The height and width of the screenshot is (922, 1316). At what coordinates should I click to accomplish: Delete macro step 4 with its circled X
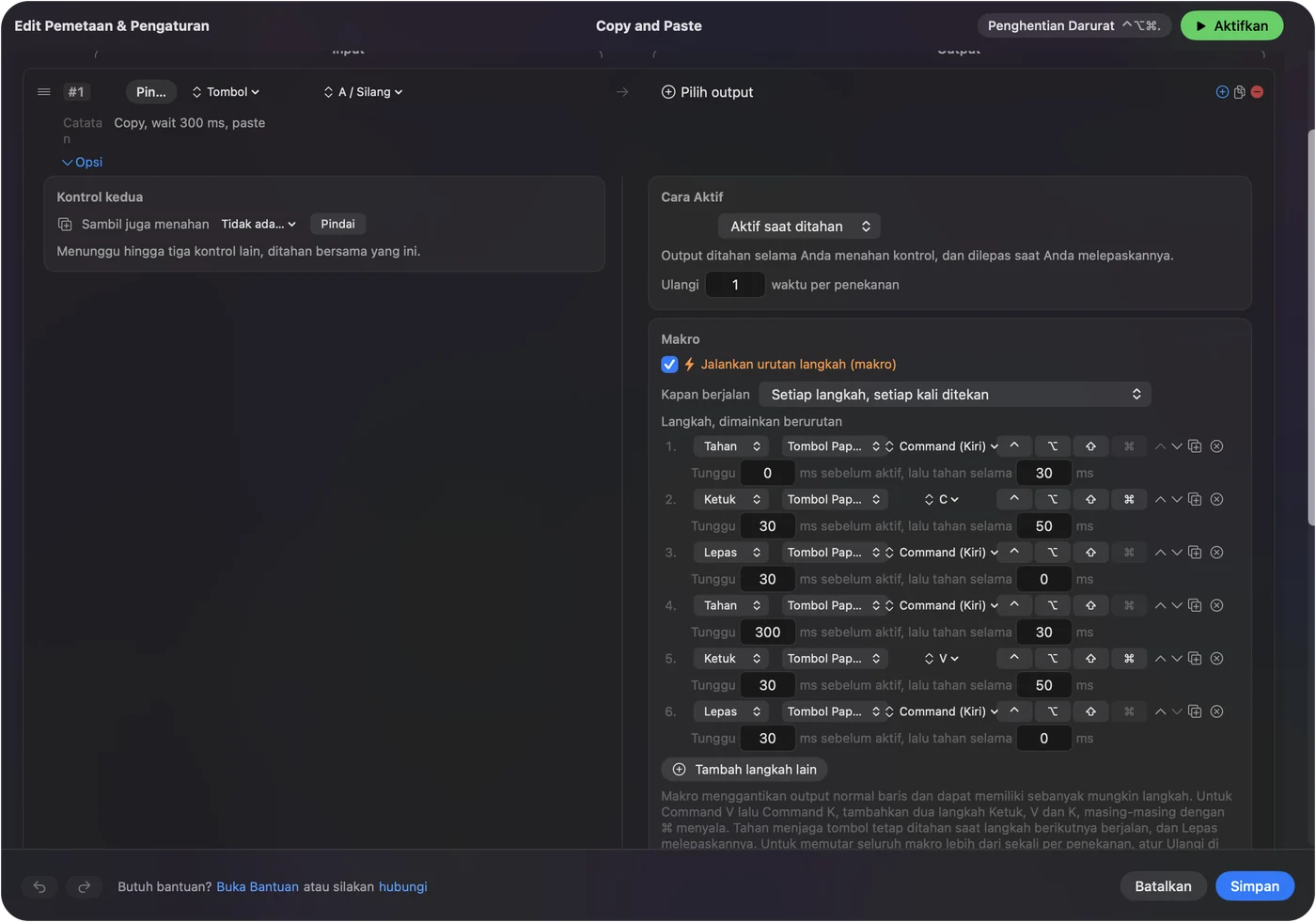pyautogui.click(x=1216, y=605)
